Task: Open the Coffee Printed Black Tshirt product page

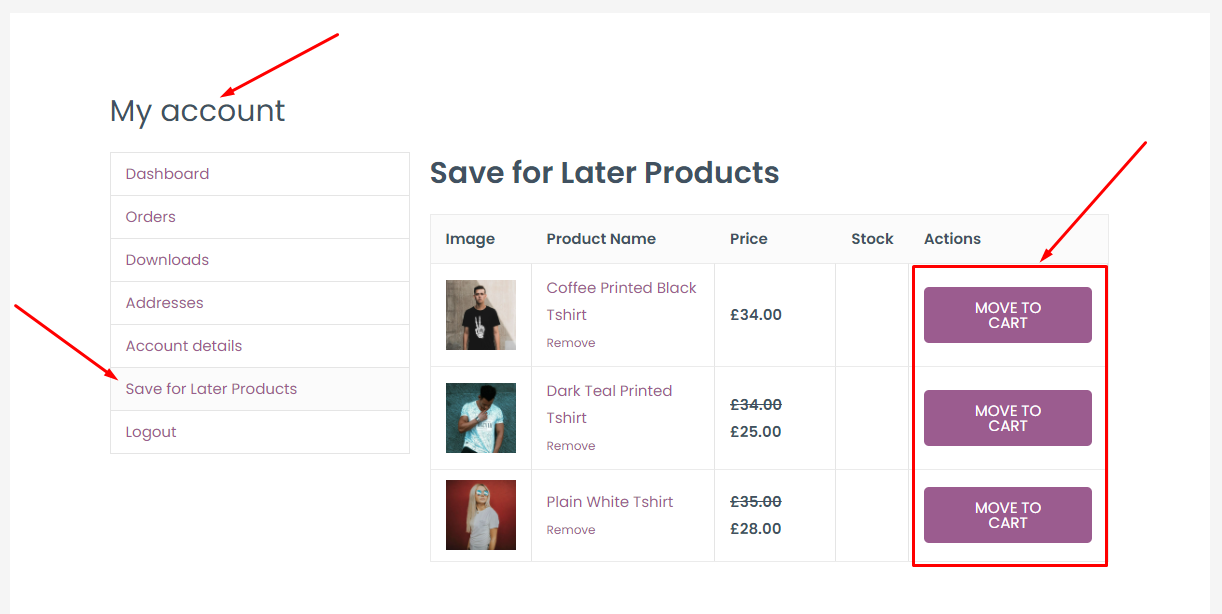Action: tap(621, 300)
